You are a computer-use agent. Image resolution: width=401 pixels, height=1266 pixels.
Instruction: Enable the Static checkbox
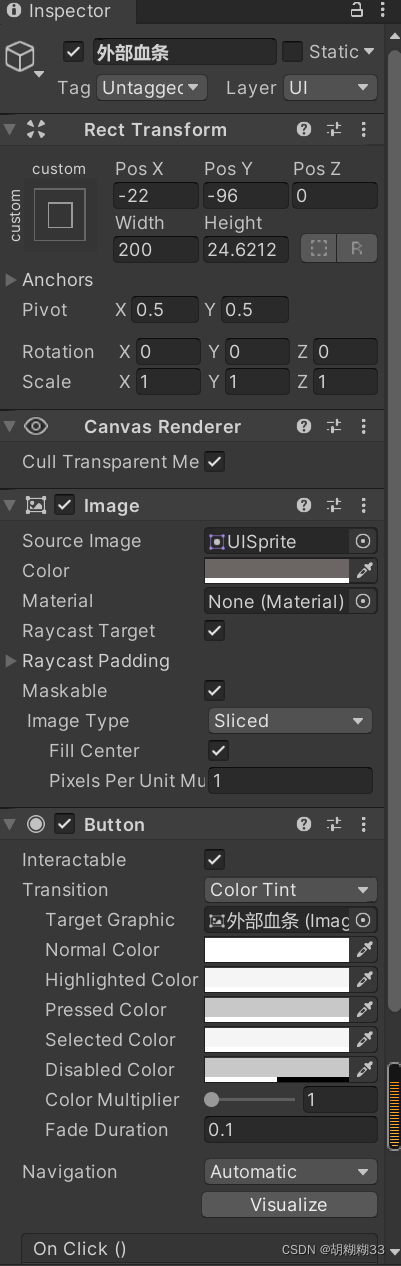coord(293,51)
